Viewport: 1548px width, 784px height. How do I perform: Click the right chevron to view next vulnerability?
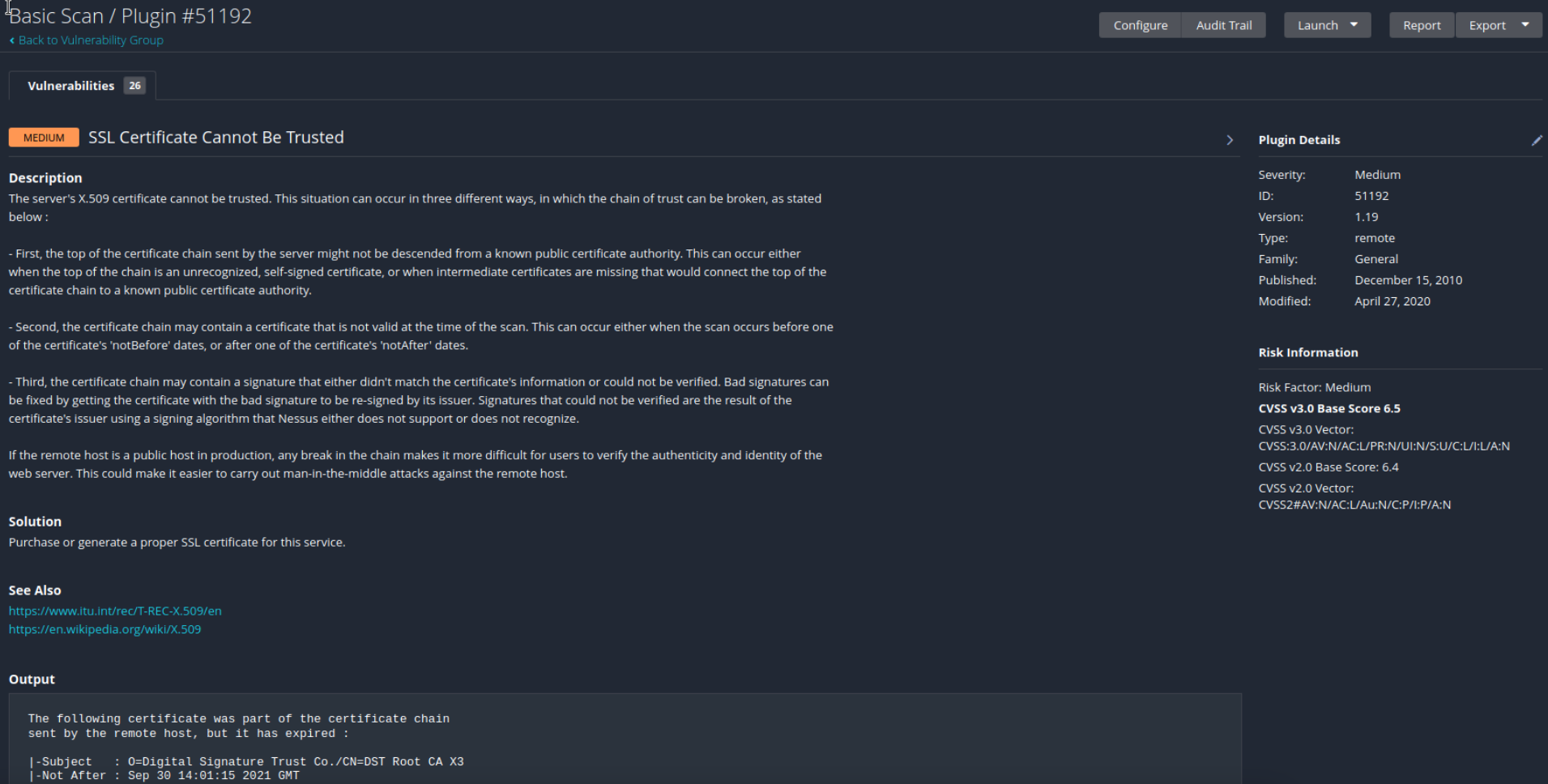tap(1230, 140)
